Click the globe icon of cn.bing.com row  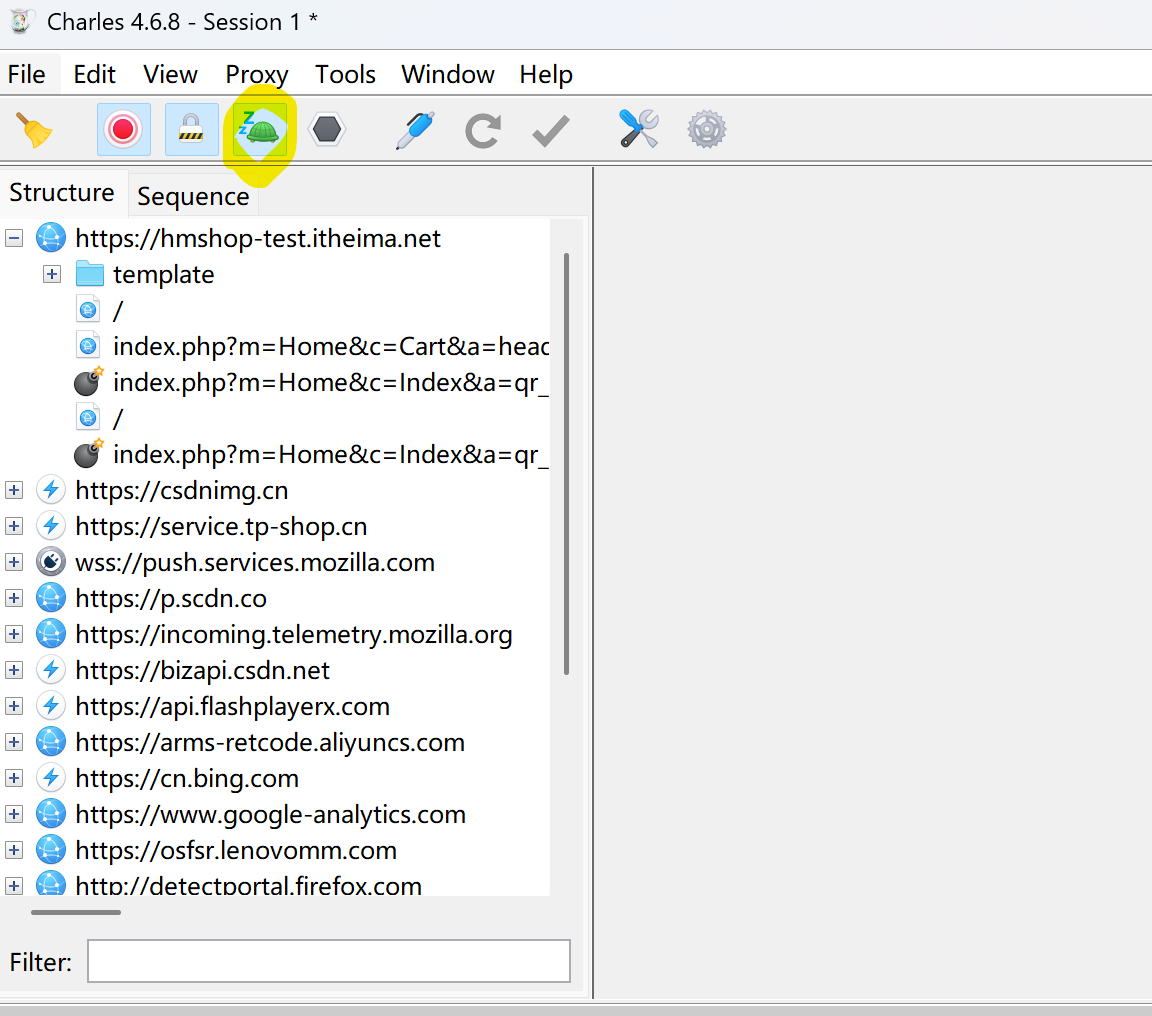[x=51, y=778]
